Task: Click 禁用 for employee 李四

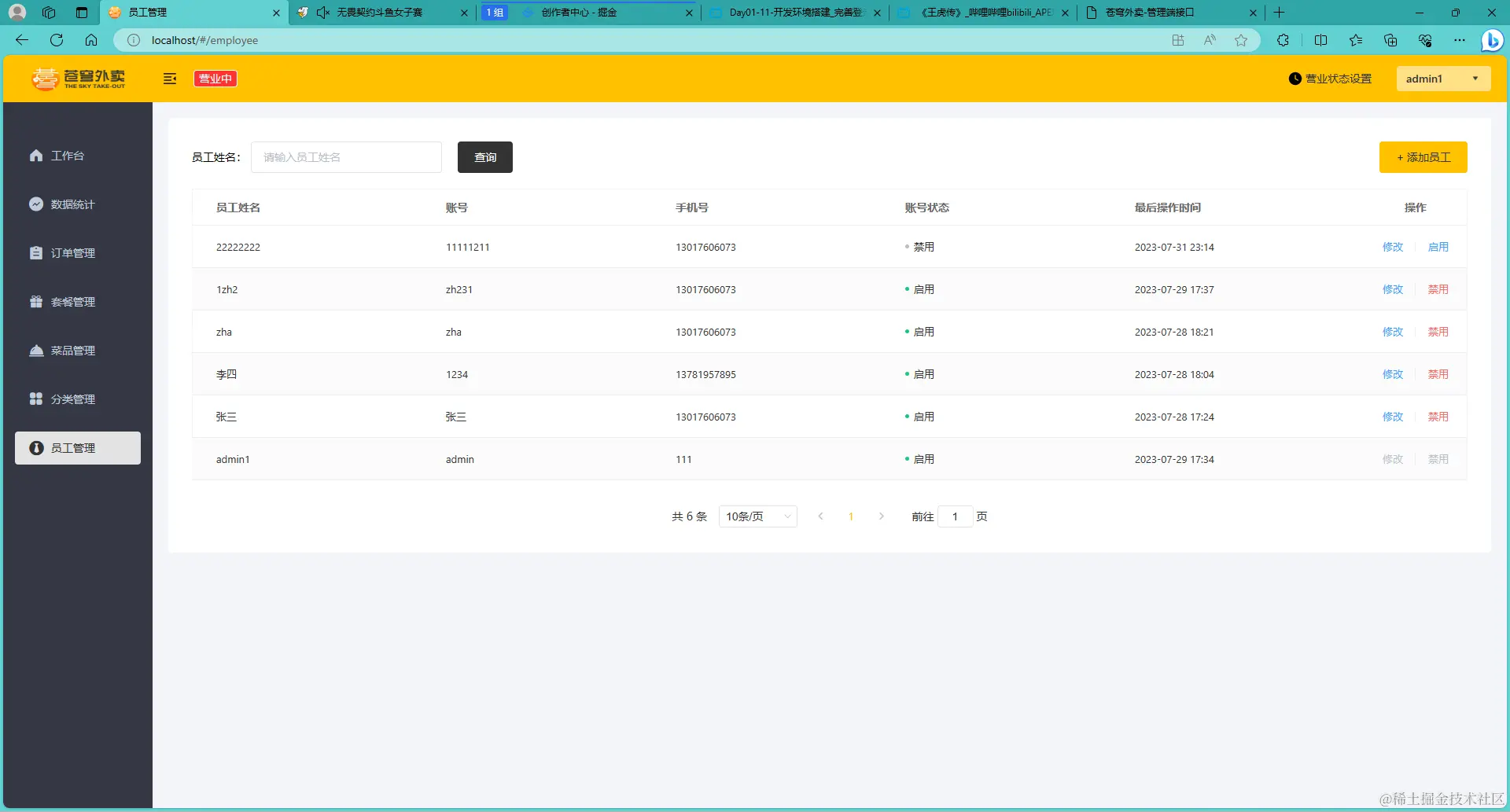Action: 1438,374
